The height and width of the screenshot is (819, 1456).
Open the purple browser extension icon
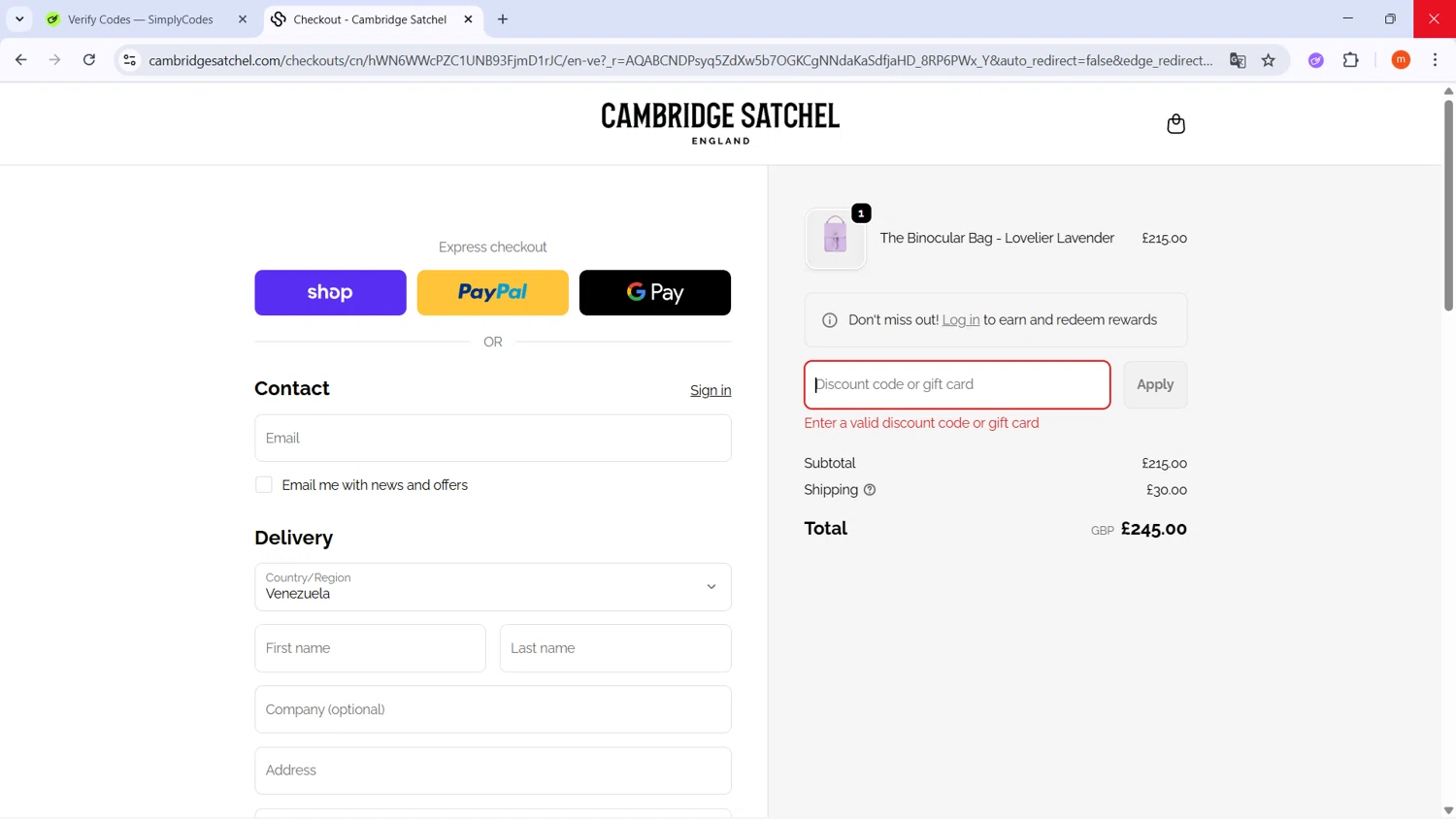(x=1316, y=60)
